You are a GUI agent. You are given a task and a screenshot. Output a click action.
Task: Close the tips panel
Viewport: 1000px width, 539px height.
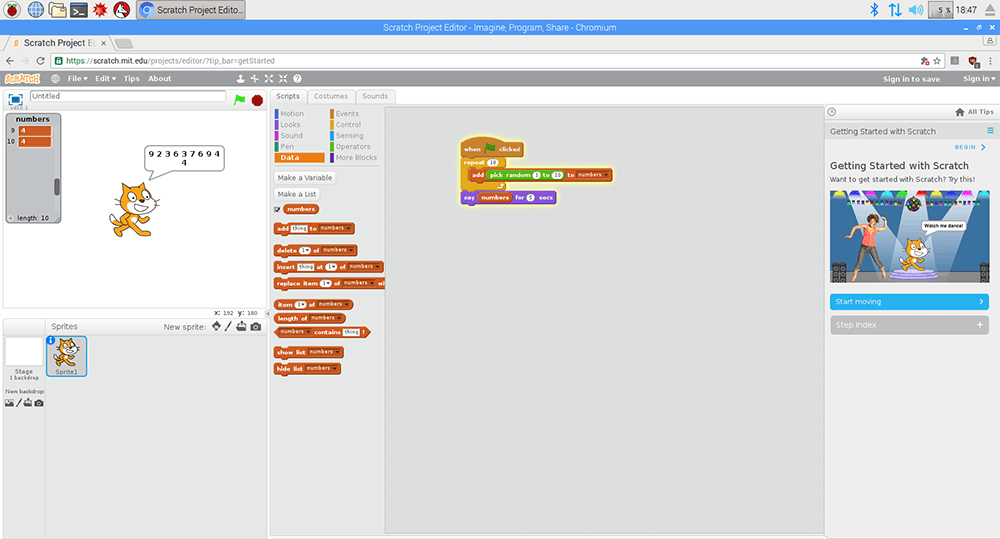tap(832, 112)
